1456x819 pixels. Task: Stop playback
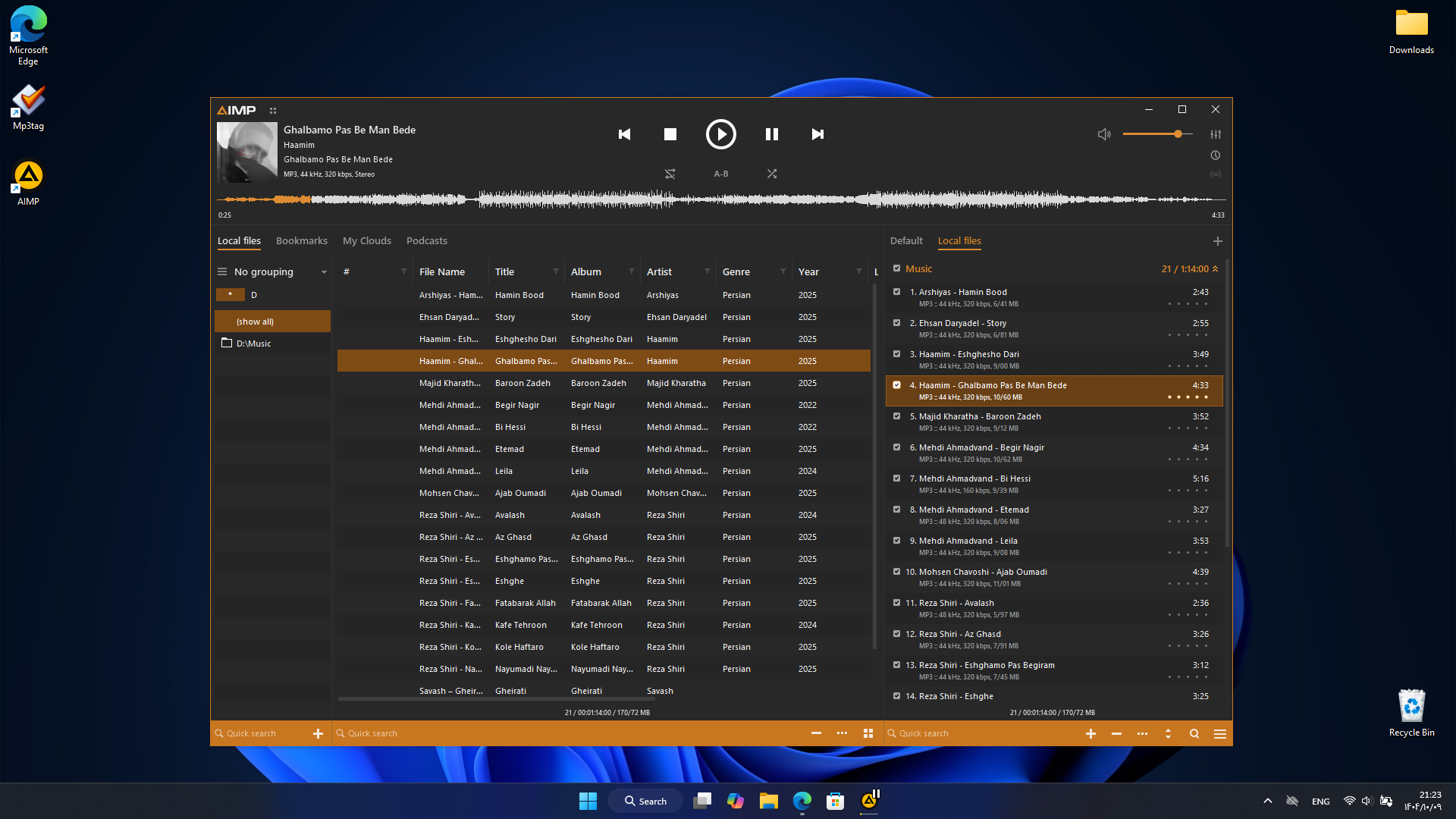point(670,134)
